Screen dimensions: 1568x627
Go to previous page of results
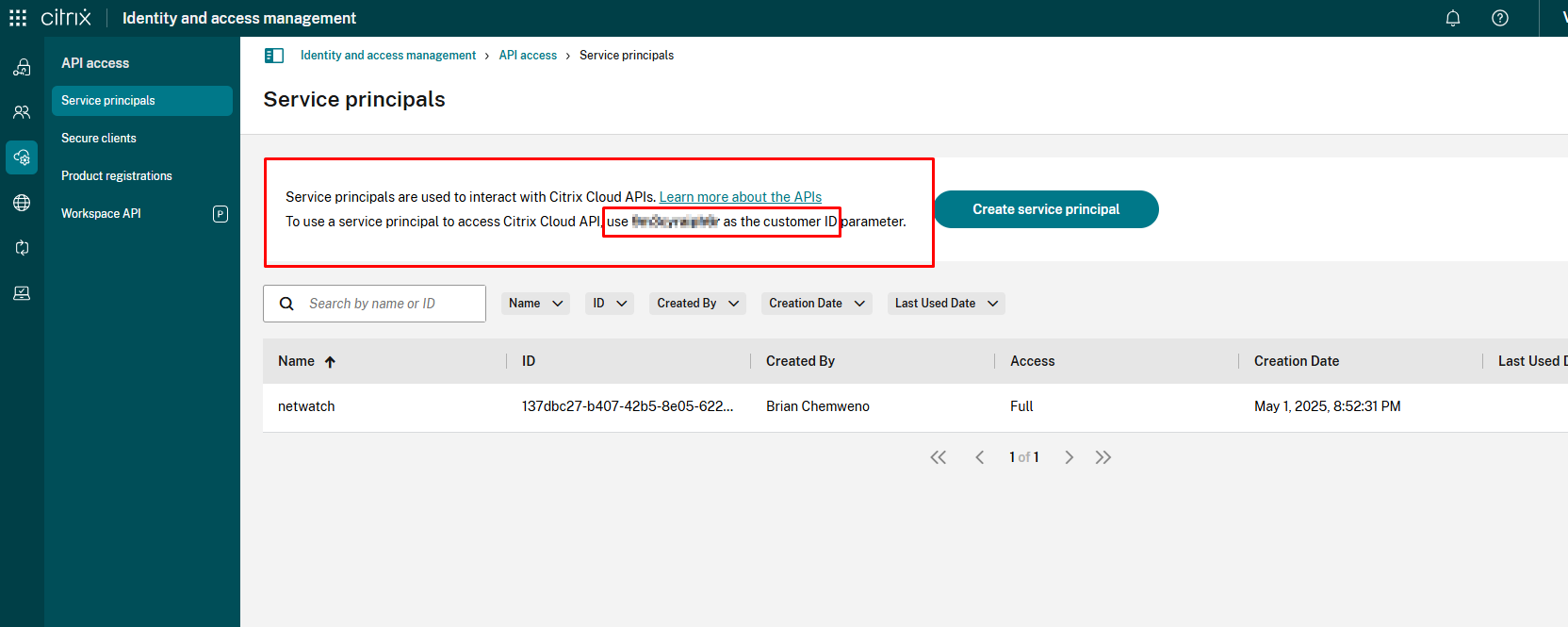(980, 457)
